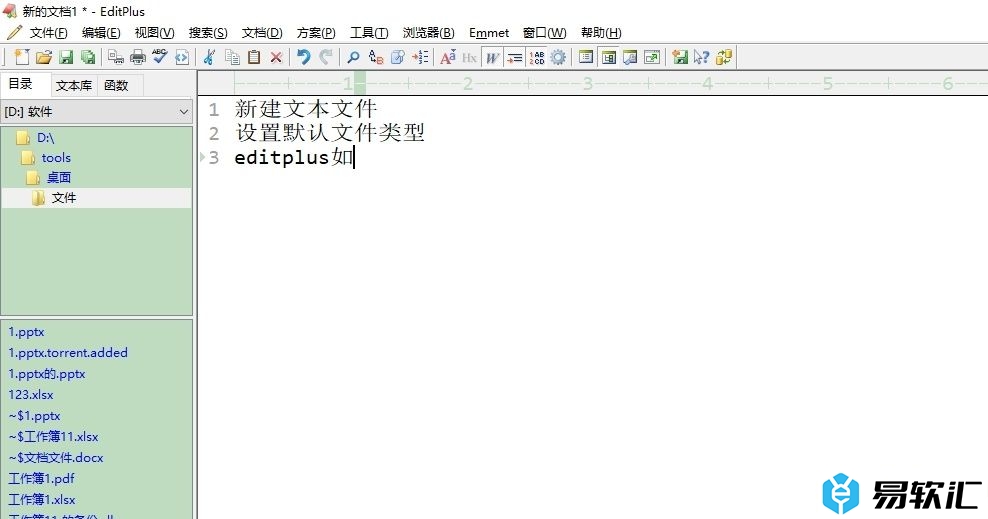Open print preview from the toolbar
The image size is (988, 519).
115,57
